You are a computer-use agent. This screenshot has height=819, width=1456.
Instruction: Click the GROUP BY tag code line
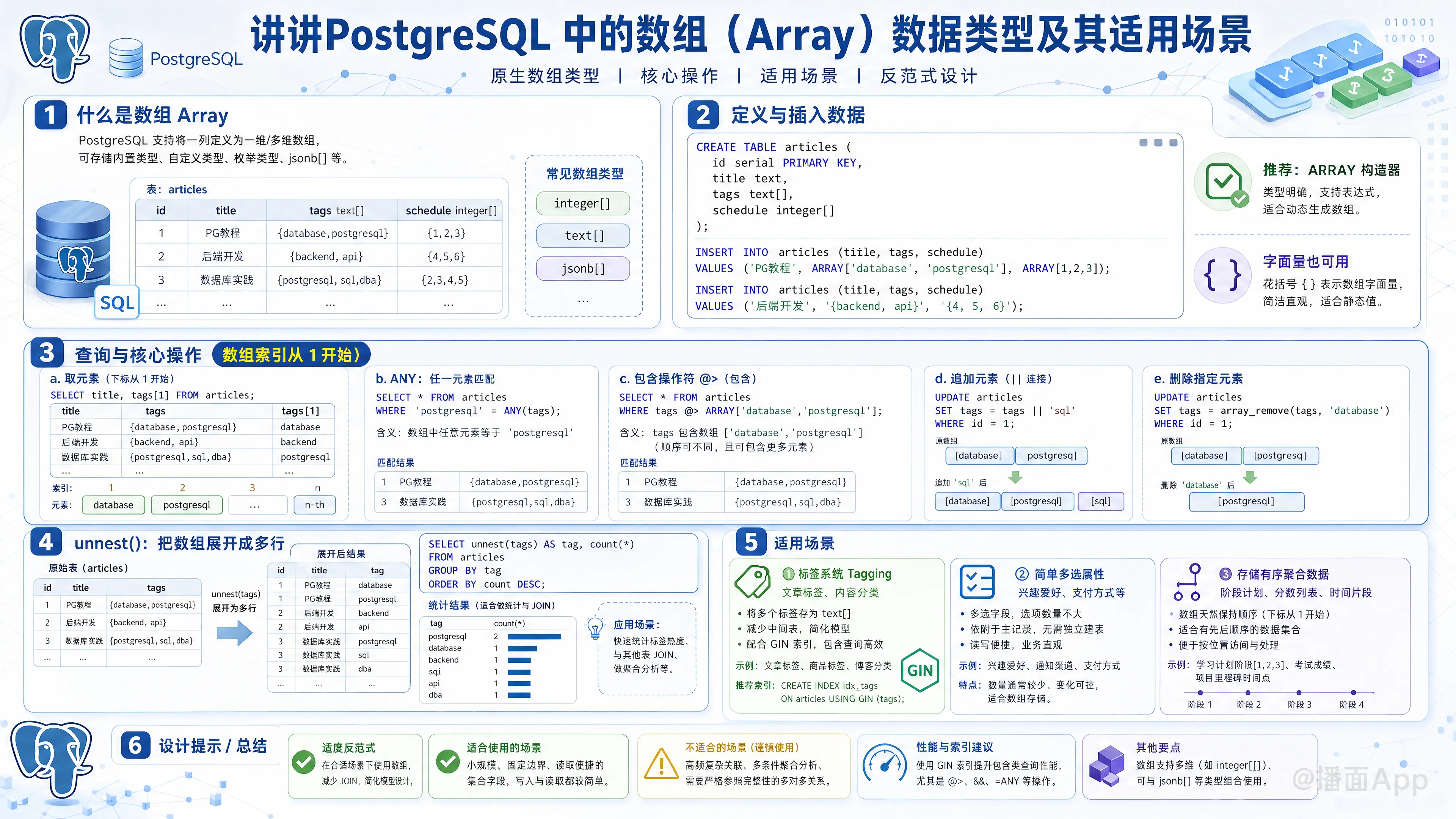click(x=464, y=571)
